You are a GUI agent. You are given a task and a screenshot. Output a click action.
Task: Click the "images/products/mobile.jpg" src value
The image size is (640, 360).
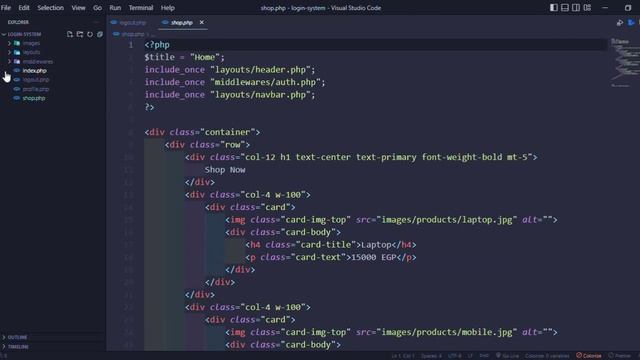click(447, 332)
